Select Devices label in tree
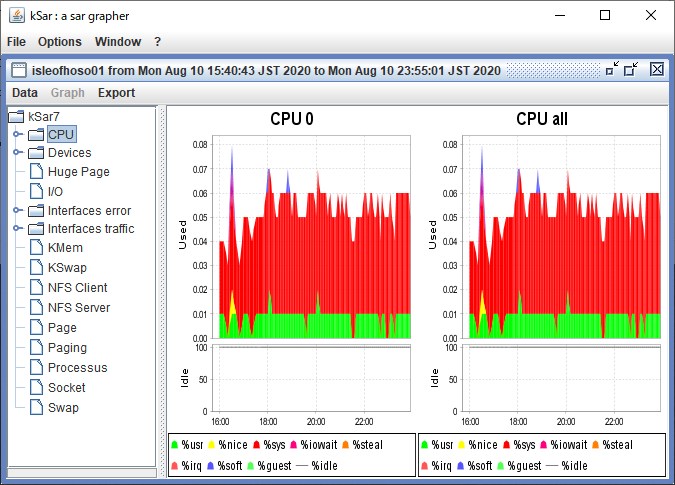675x485 pixels. tap(69, 153)
